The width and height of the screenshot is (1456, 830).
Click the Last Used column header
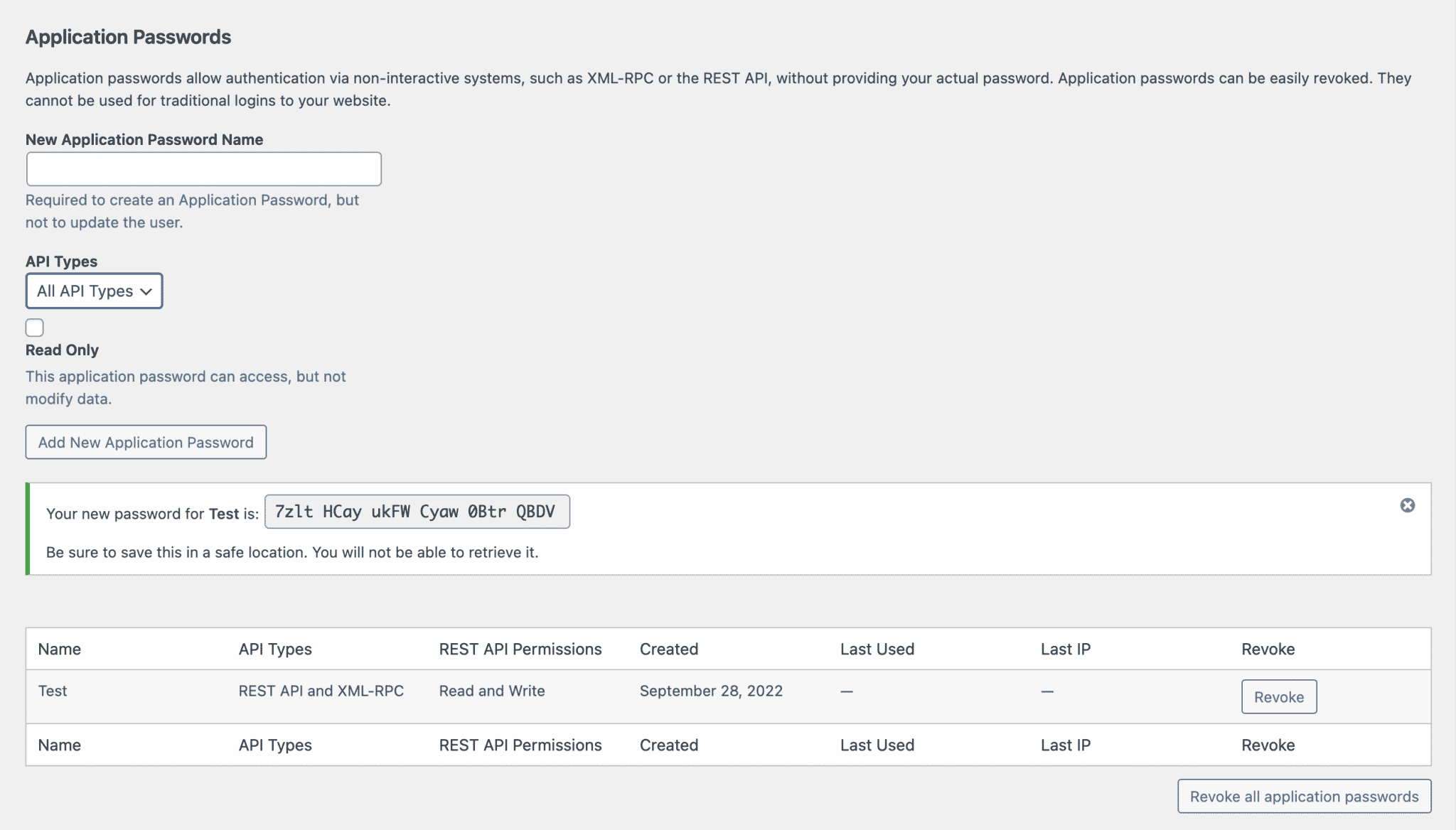click(x=877, y=649)
